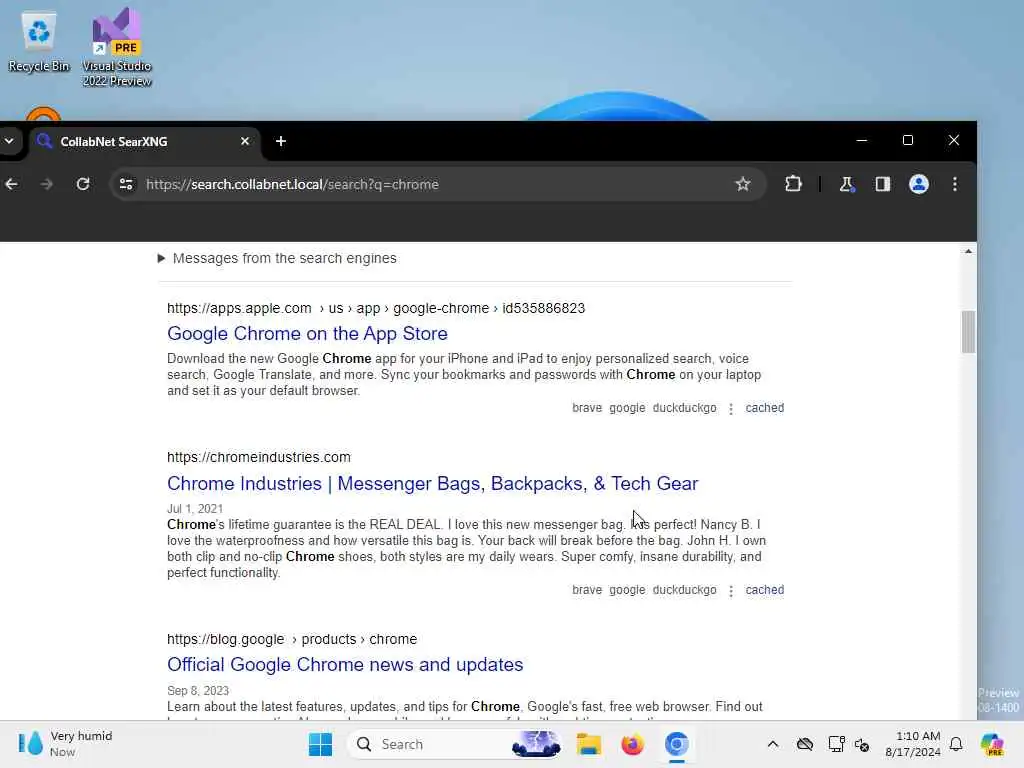Open the clock showing 1:10 AM
The width and height of the screenshot is (1024, 768).
pyautogui.click(x=912, y=744)
